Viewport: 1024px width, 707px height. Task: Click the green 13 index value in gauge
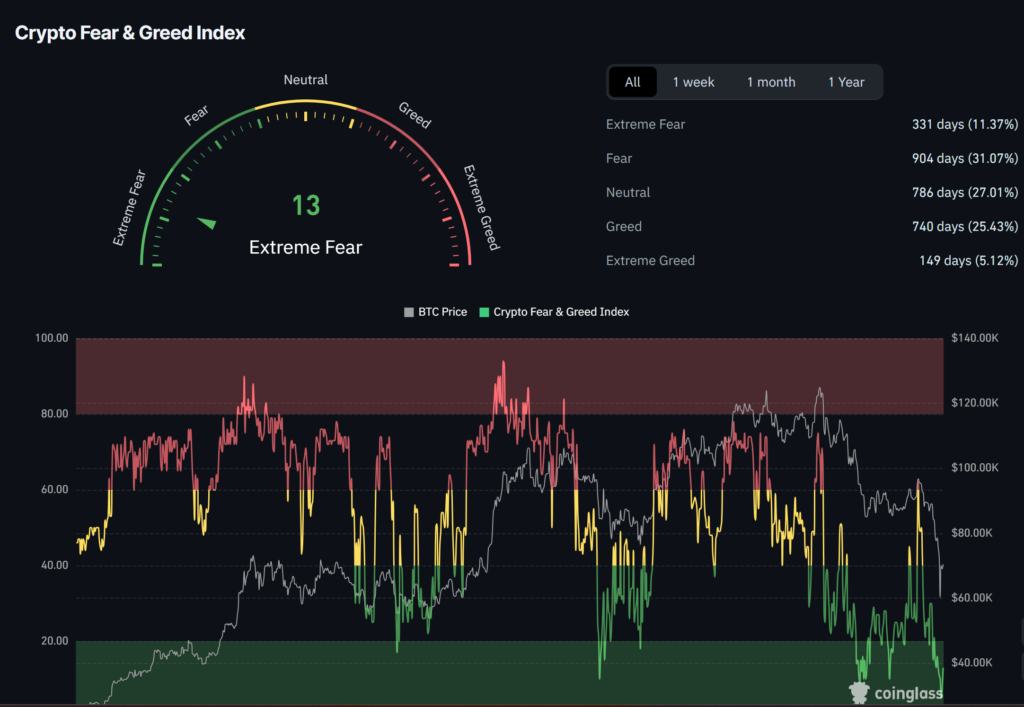306,206
